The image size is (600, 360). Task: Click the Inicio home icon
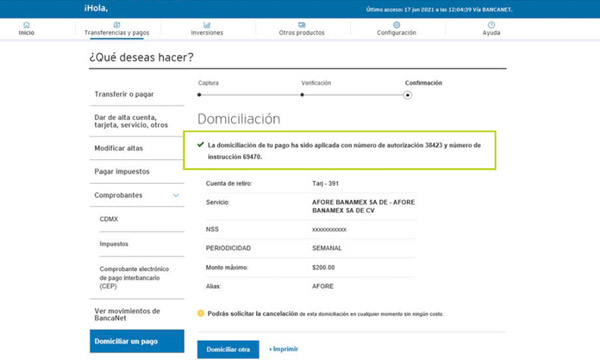tap(26, 25)
